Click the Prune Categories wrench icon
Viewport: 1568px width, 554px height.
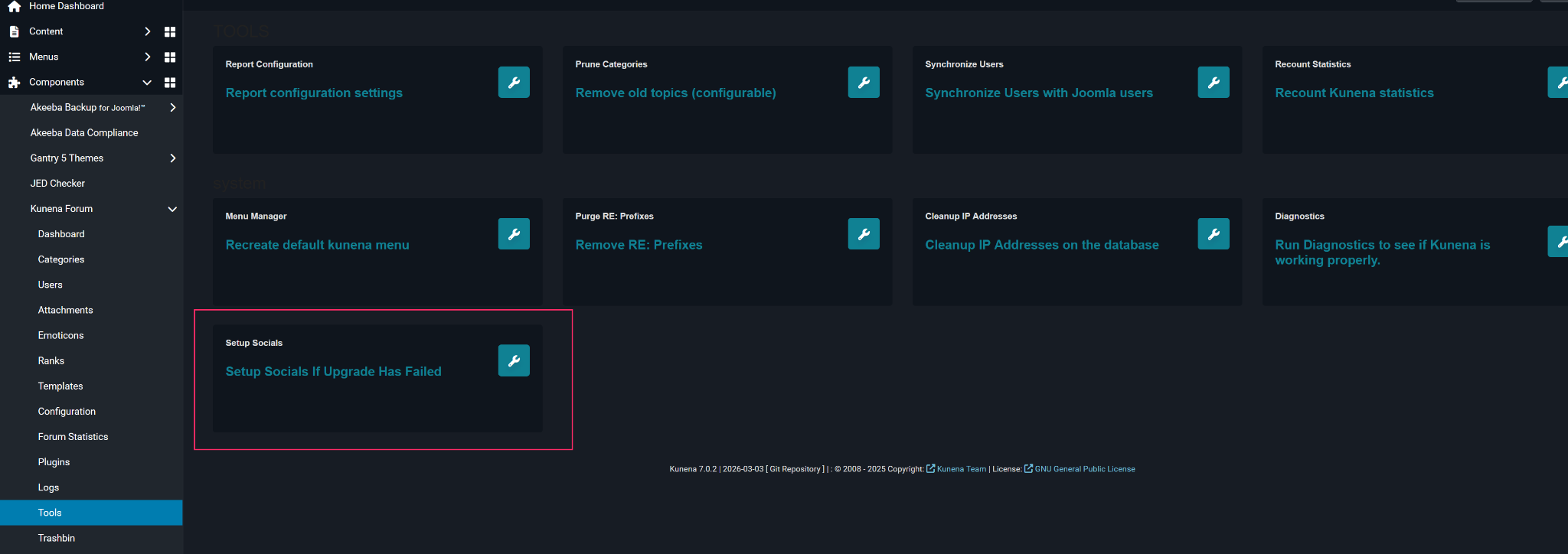(x=864, y=82)
